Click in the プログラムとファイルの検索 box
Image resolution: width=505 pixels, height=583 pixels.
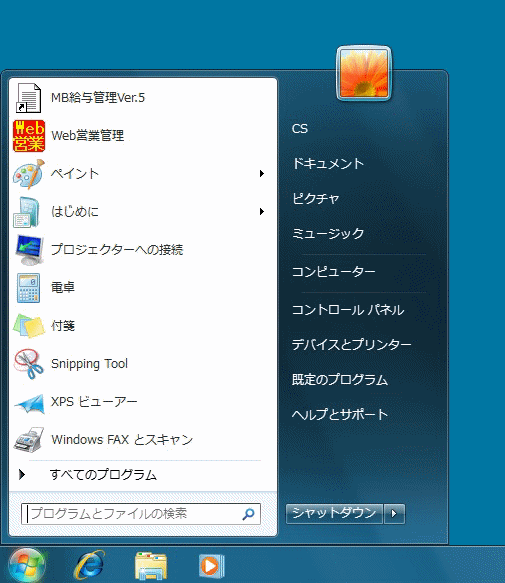click(141, 514)
